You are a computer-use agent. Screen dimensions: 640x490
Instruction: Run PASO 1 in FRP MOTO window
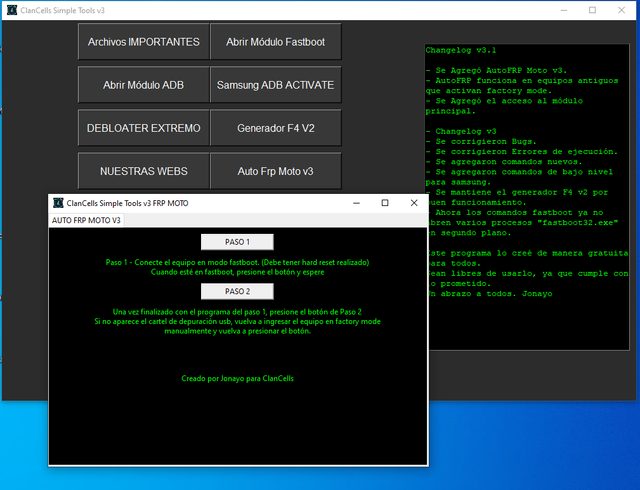pyautogui.click(x=237, y=242)
